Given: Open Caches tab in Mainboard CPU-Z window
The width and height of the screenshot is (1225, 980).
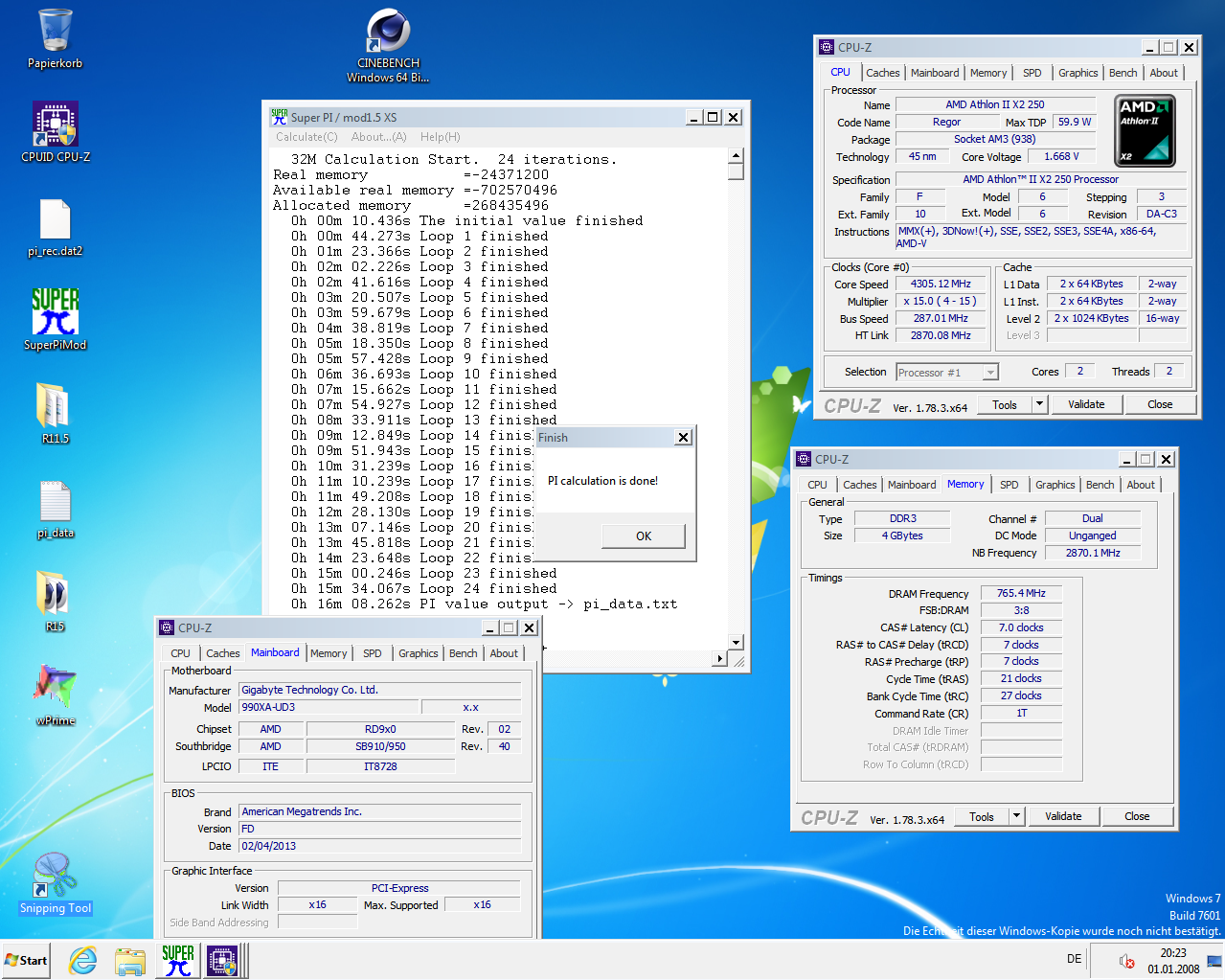Looking at the screenshot, I should coord(222,653).
